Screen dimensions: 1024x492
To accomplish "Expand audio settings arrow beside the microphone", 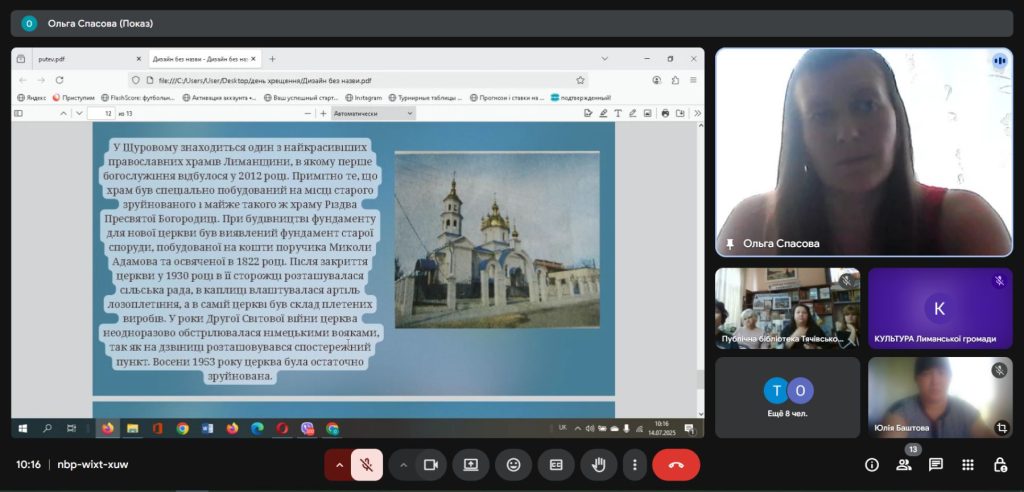I will pyautogui.click(x=340, y=465).
